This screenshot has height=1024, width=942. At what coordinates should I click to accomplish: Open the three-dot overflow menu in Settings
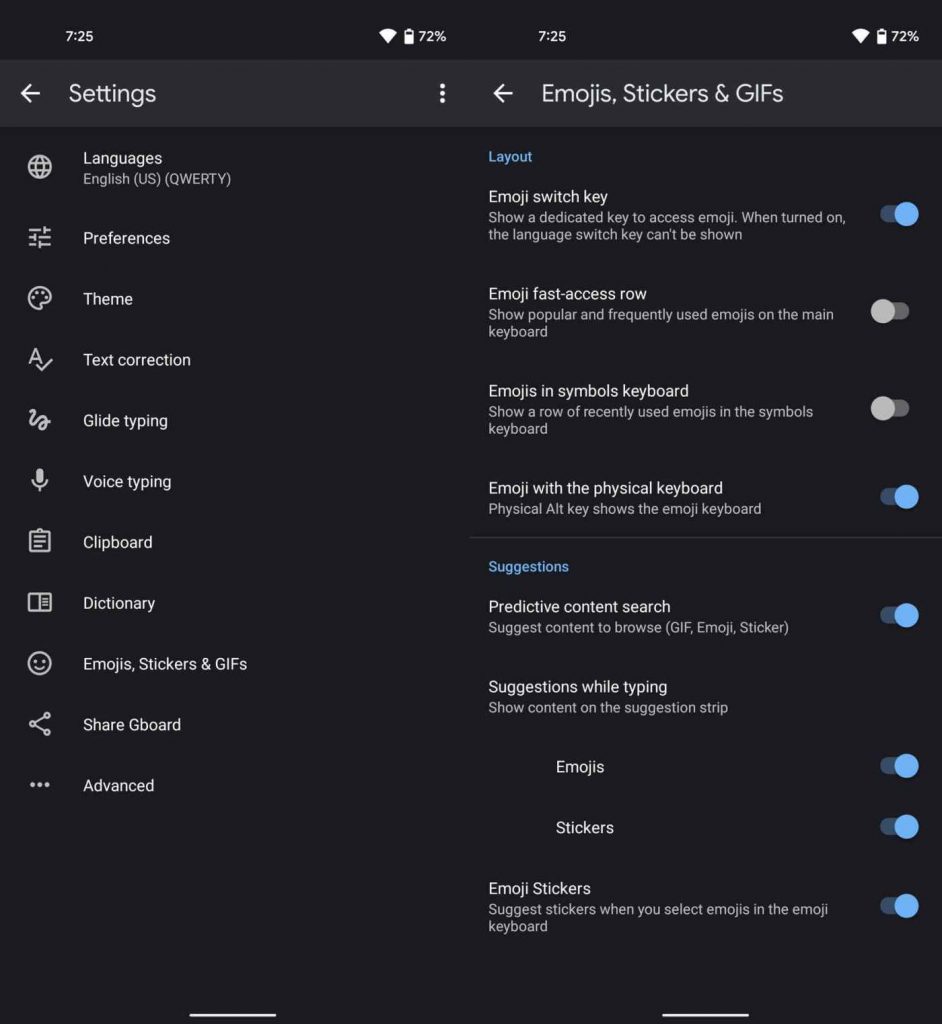click(442, 94)
